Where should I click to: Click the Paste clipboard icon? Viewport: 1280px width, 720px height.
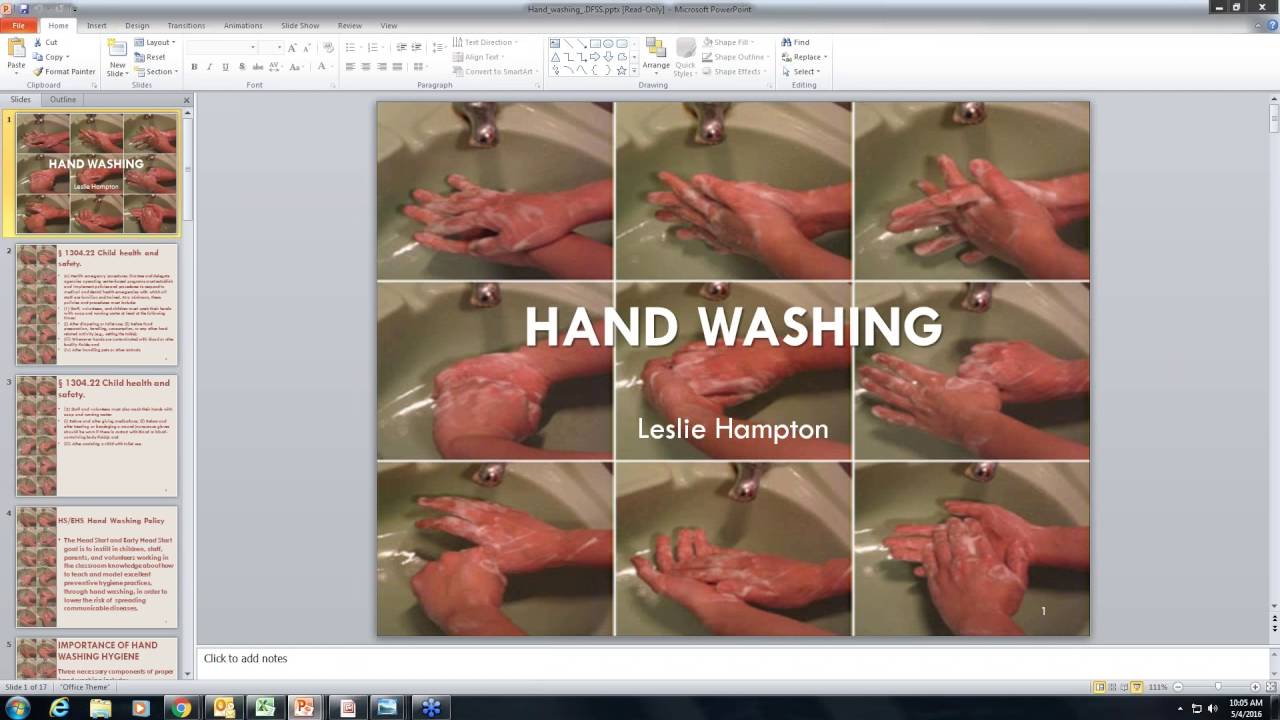pyautogui.click(x=16, y=48)
